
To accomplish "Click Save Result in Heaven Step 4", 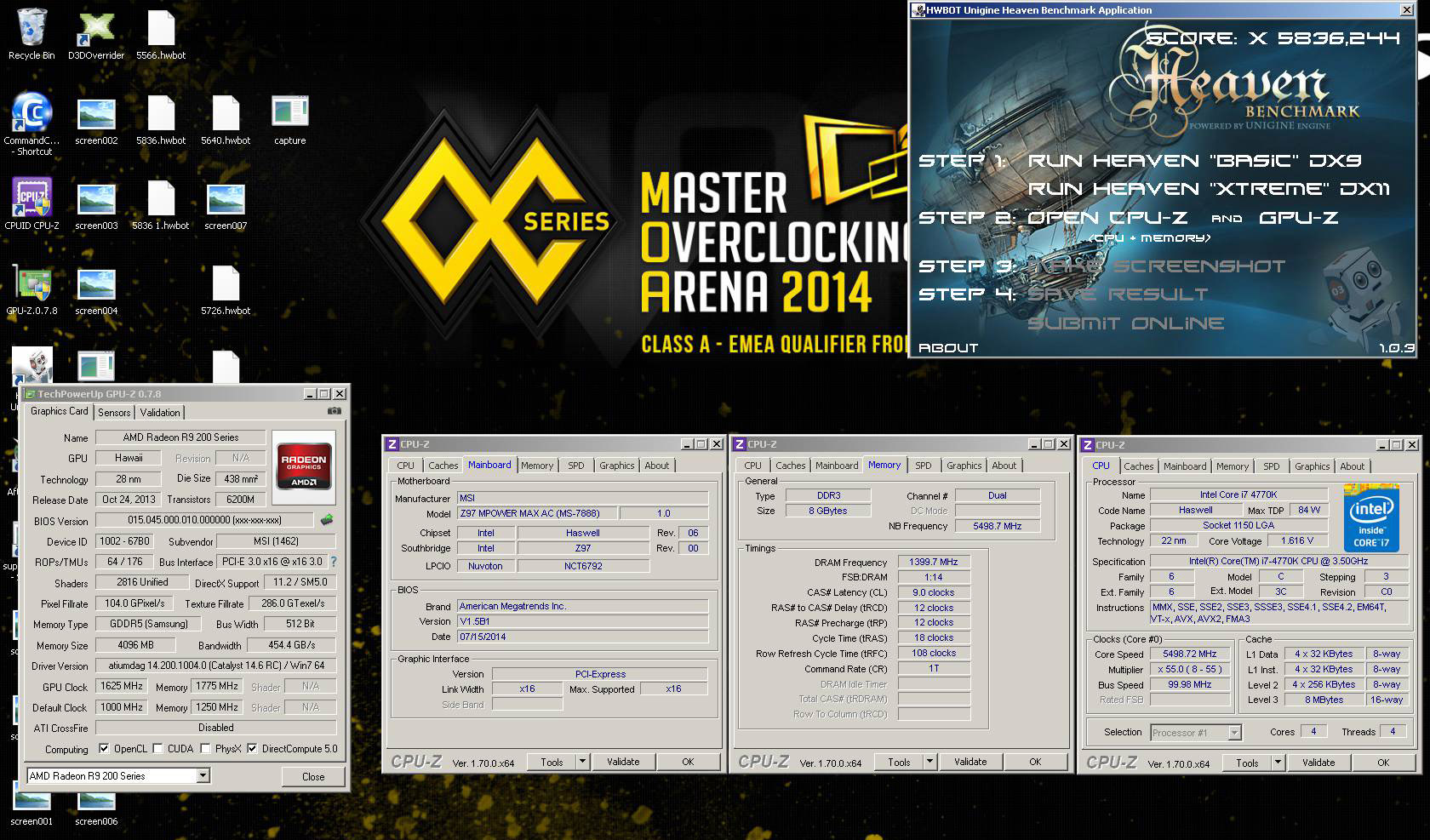I will tap(1118, 294).
